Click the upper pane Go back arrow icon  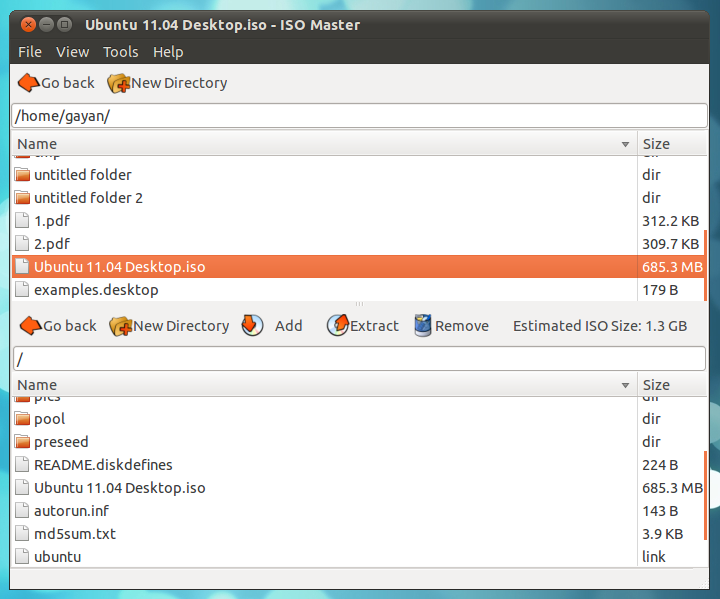(x=28, y=83)
